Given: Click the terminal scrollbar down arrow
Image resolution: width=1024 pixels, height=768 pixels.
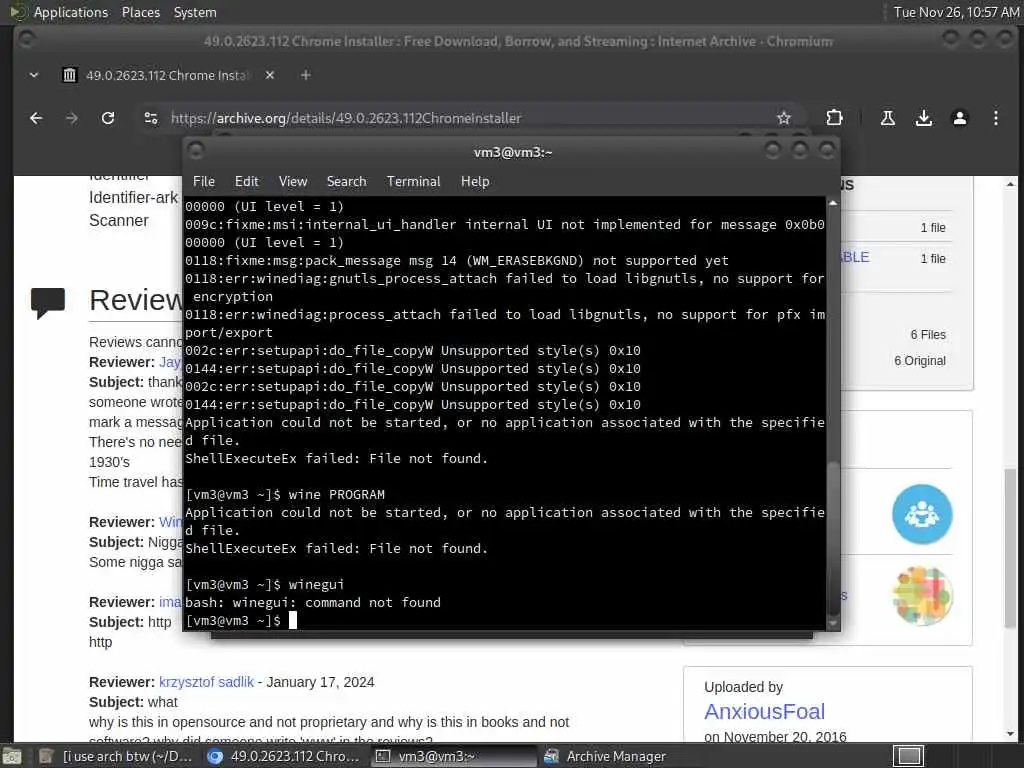Looking at the screenshot, I should pos(833,623).
